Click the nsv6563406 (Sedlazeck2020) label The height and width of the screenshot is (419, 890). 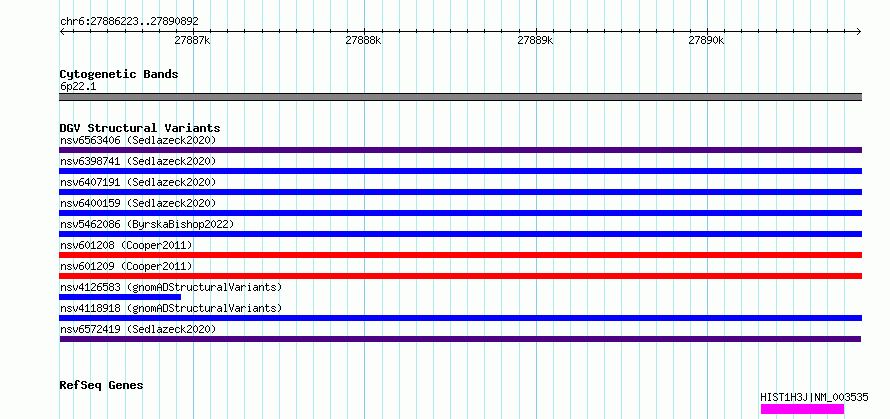coord(138,140)
